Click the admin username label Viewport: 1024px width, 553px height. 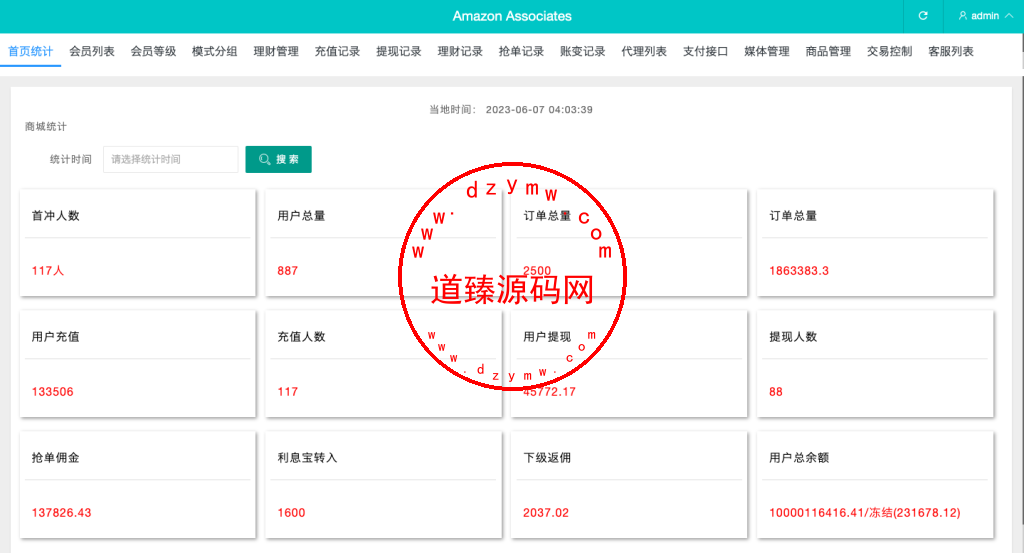click(x=985, y=16)
